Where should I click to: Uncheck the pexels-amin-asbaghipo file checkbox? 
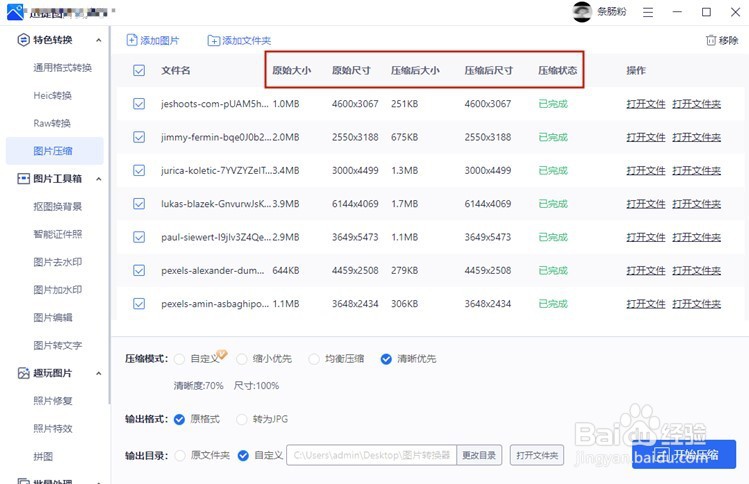pos(139,304)
